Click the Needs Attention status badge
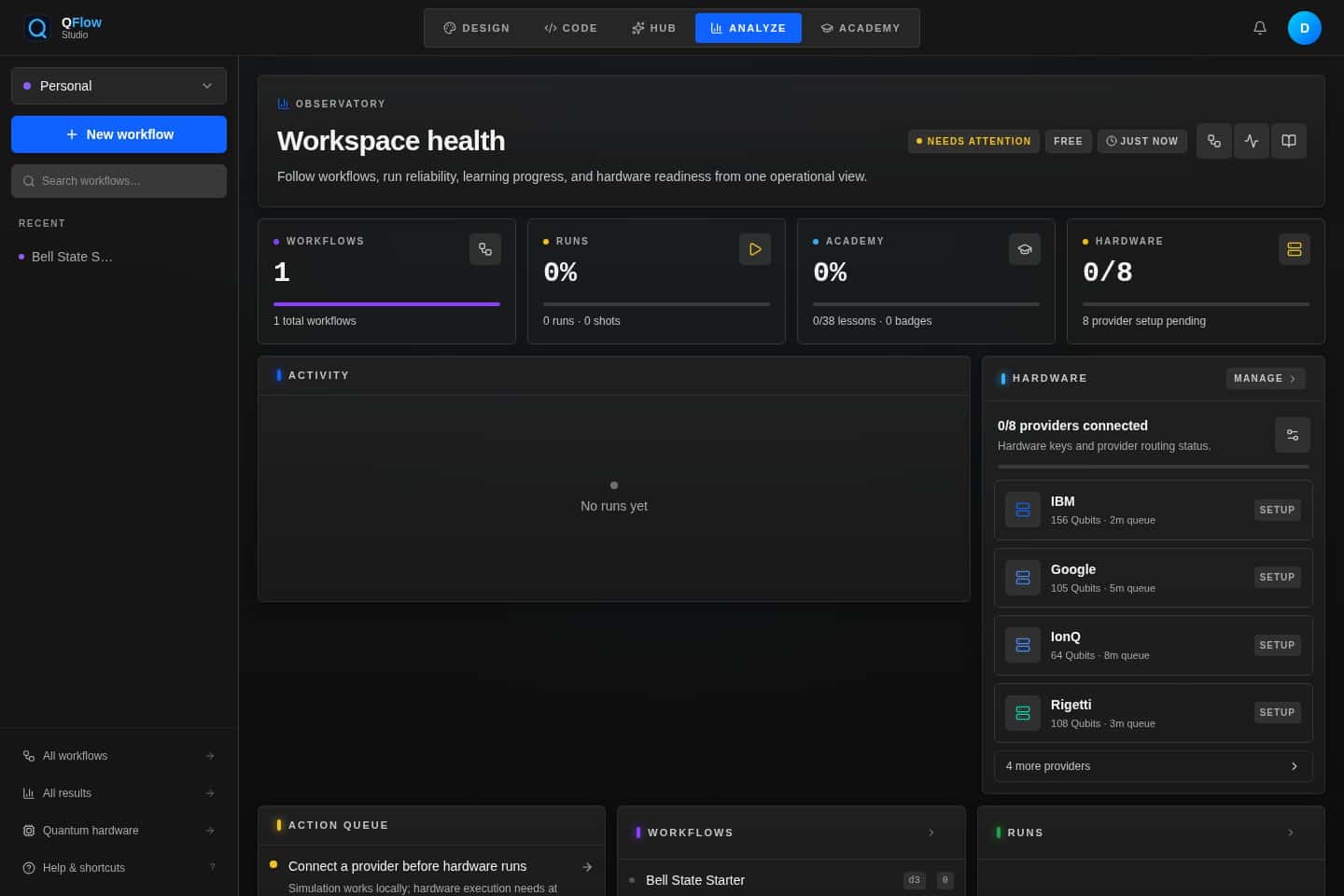The width and height of the screenshot is (1344, 896). point(973,141)
